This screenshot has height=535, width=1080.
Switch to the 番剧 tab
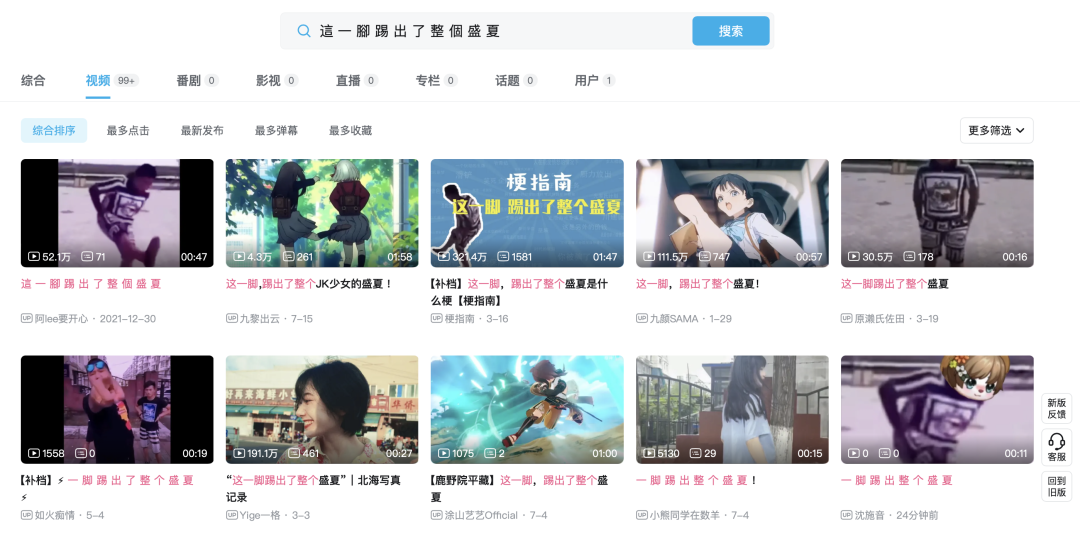coord(188,80)
